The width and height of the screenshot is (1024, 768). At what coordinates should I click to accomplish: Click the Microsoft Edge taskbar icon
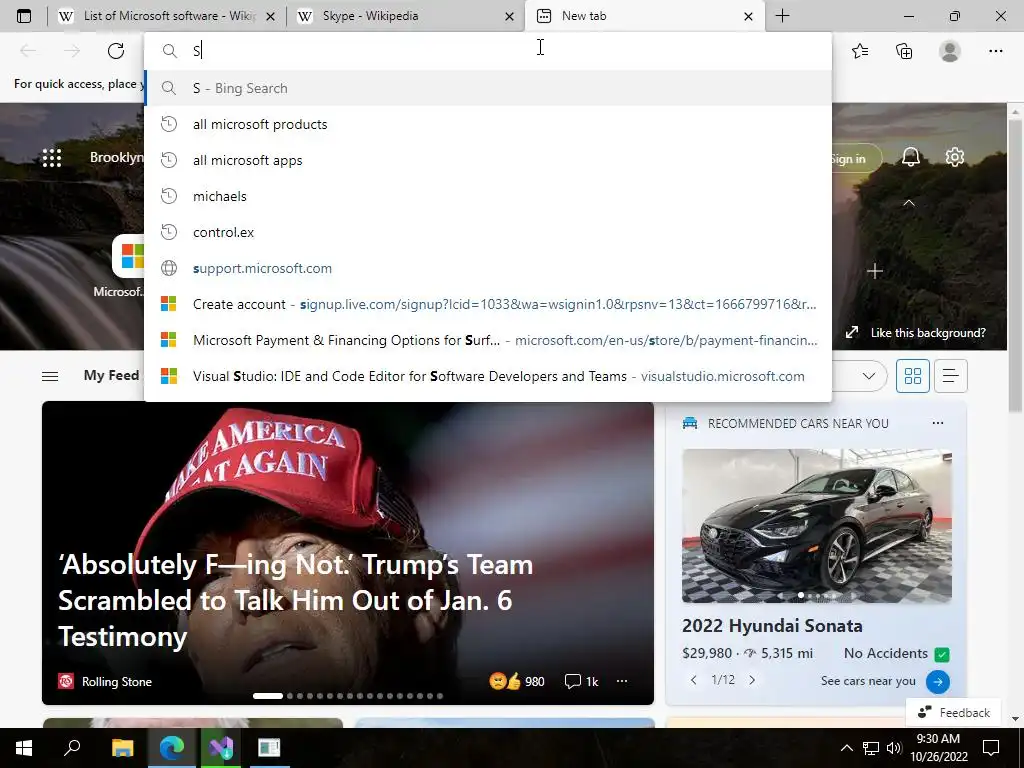(x=172, y=748)
